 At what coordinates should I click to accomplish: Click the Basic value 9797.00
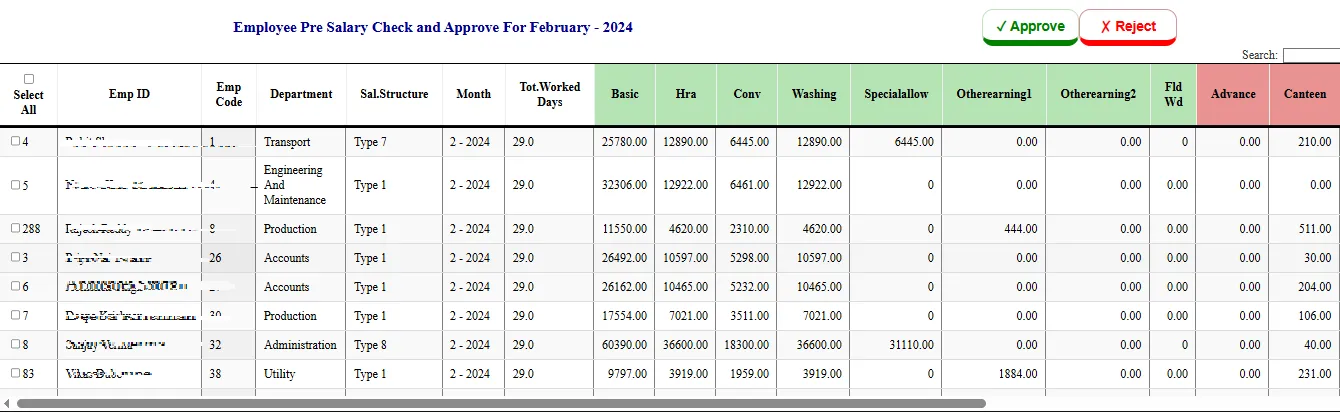[627, 374]
